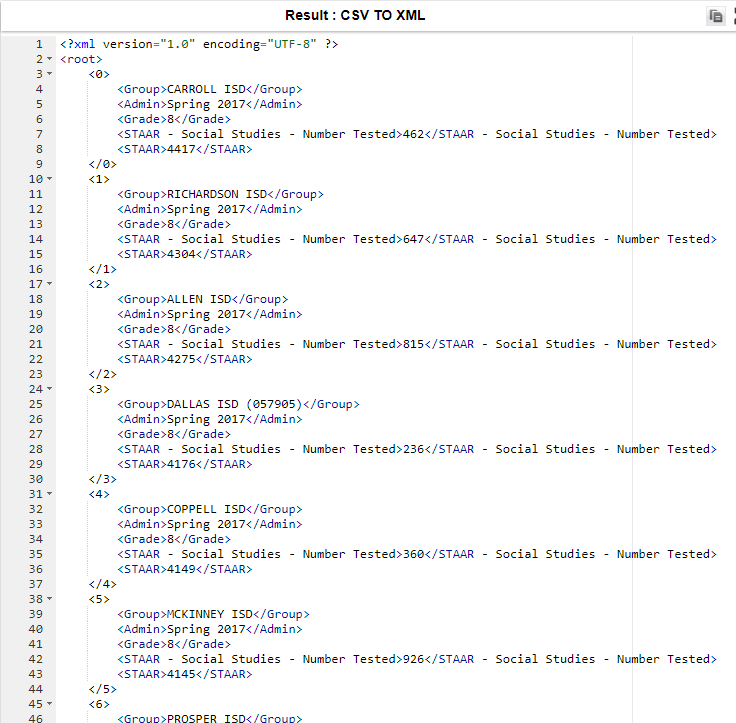Click the STAAR value 4304 line
Screen dimensions: 736x723
pos(184,254)
